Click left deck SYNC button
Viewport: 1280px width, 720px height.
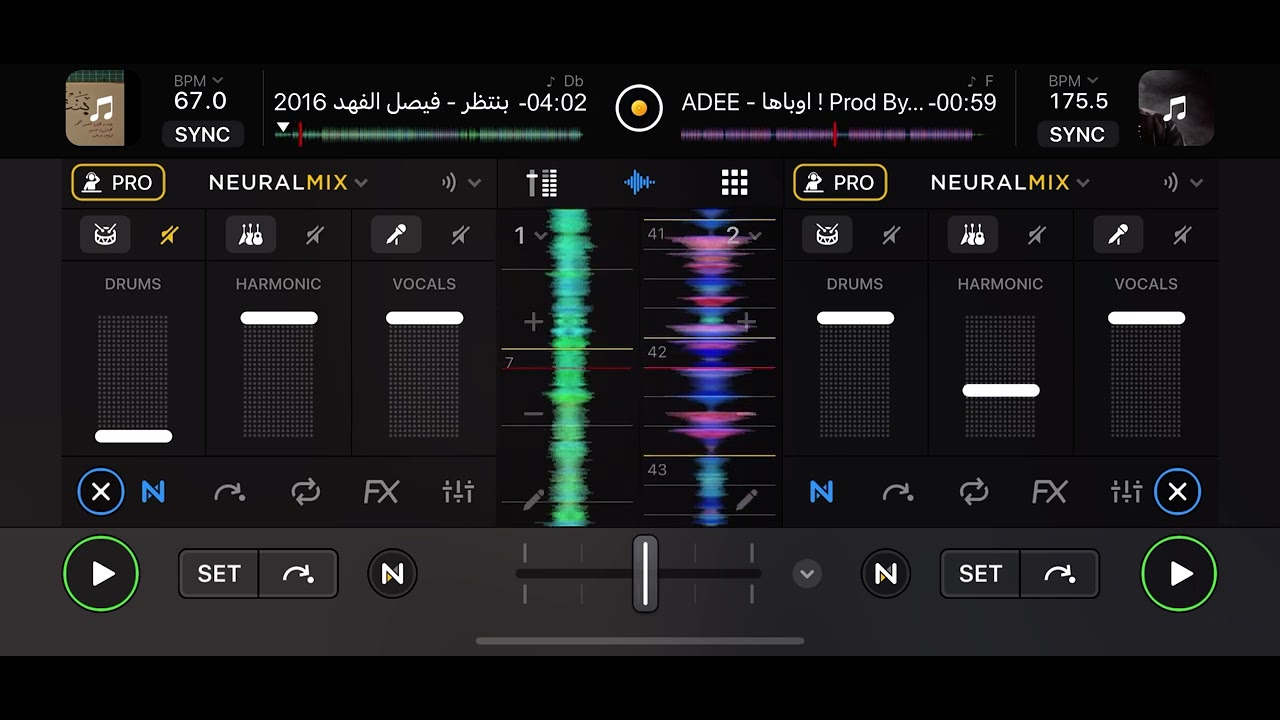(202, 134)
